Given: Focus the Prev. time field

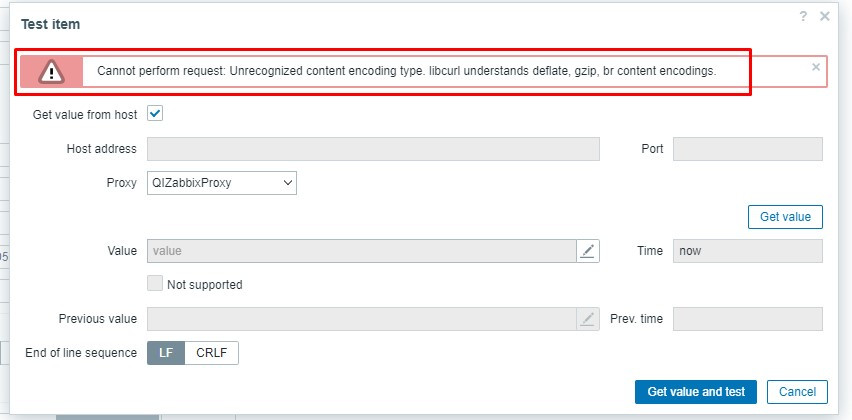Looking at the screenshot, I should click(747, 319).
